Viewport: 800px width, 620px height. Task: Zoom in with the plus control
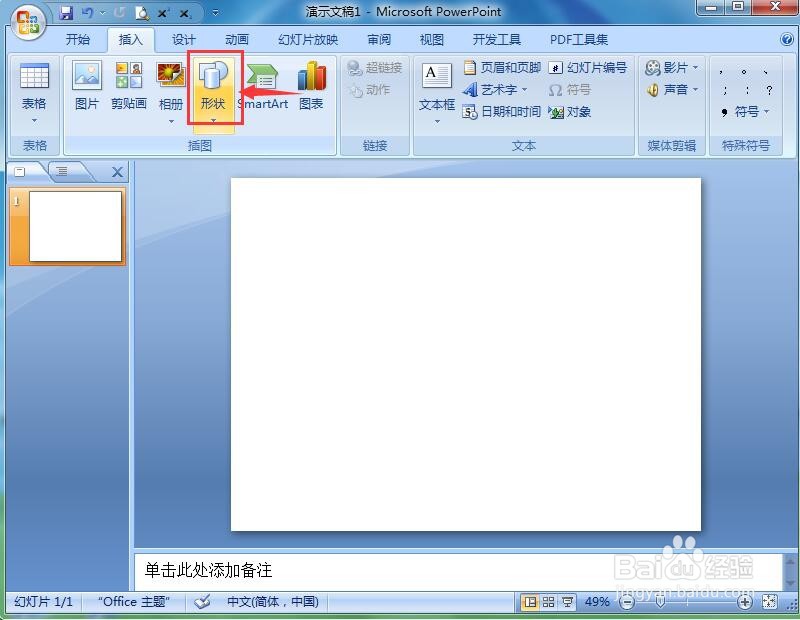(x=743, y=602)
